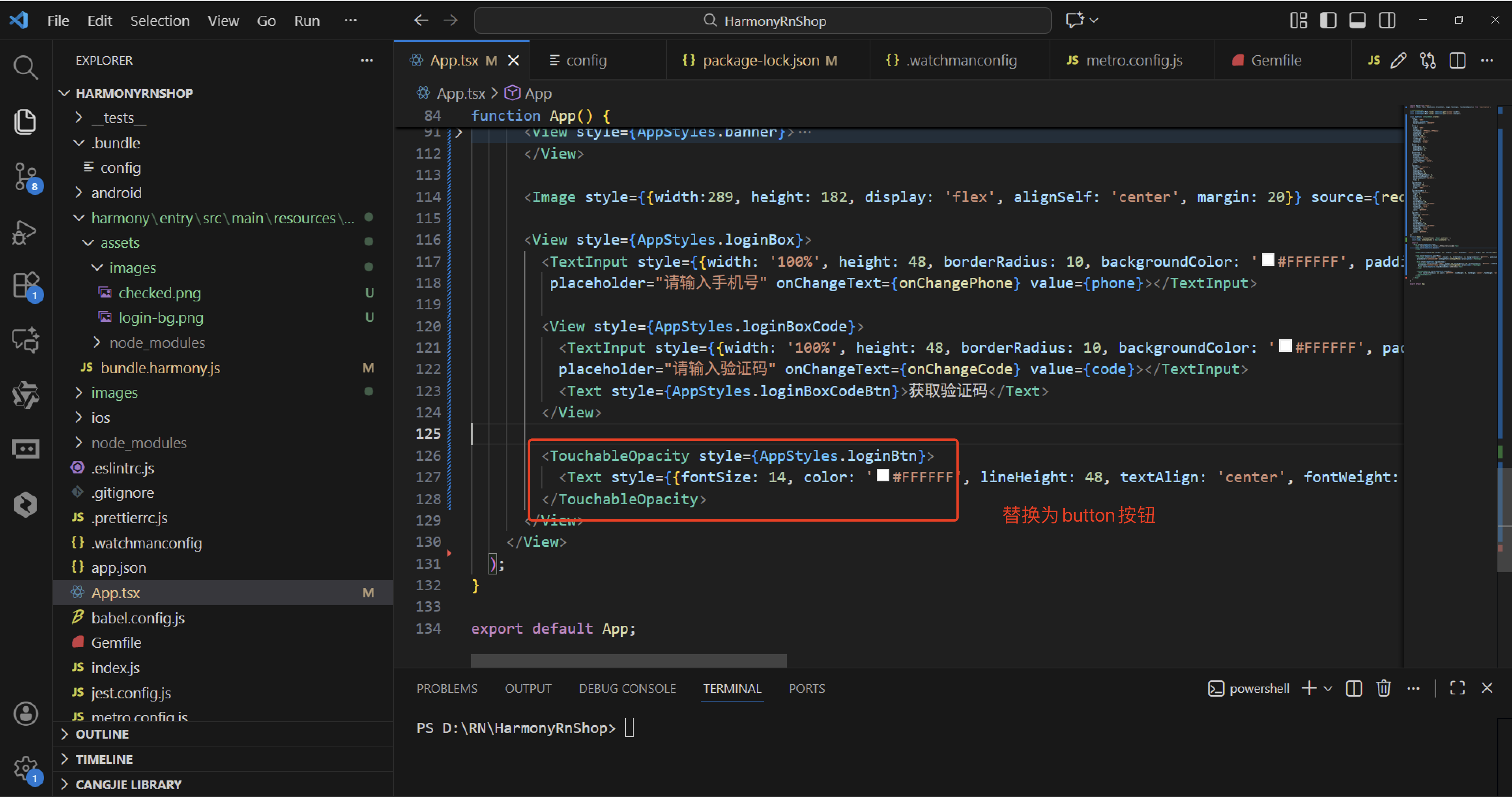Open the Accounts icon in activity bar
Image resolution: width=1512 pixels, height=797 pixels.
click(25, 714)
